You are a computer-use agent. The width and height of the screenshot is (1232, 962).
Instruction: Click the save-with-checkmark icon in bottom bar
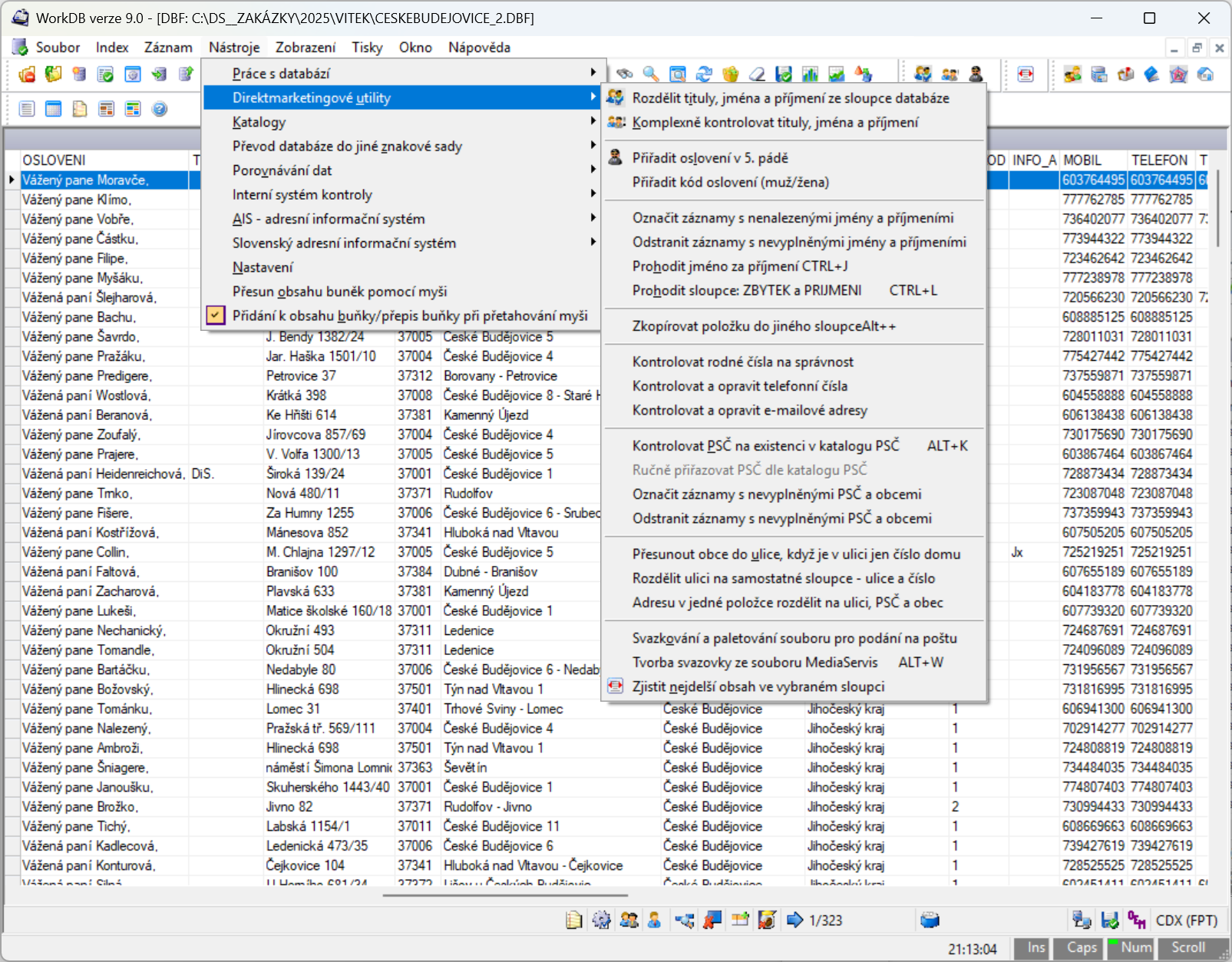click(x=1109, y=920)
